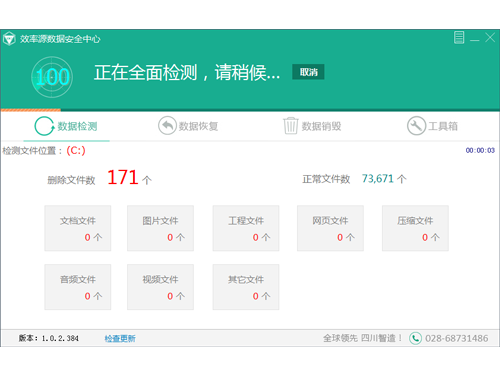500x375 pixels.
Task: Click the 数据检测 refresh circle icon
Action: pos(44,126)
